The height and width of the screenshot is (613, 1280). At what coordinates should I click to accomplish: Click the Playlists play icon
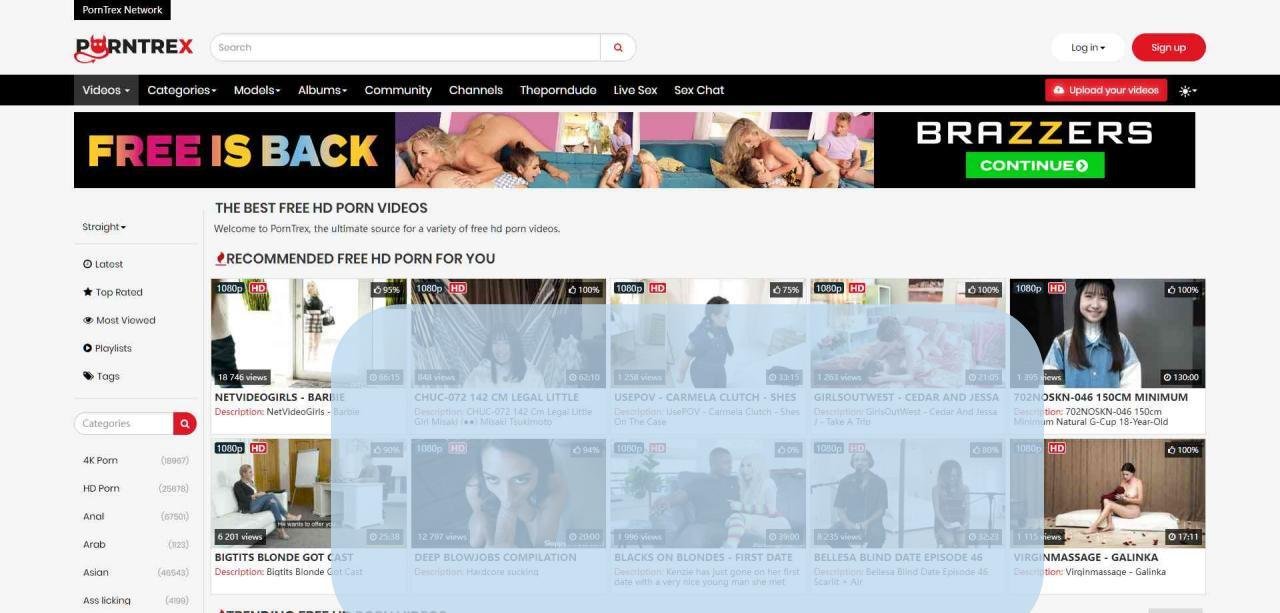(x=87, y=348)
